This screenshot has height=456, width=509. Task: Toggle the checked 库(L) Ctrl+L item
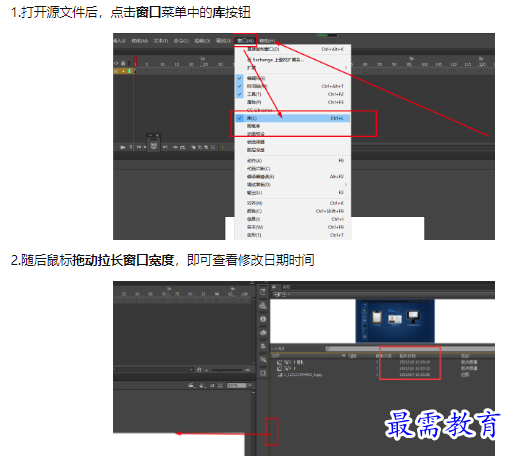pos(293,118)
